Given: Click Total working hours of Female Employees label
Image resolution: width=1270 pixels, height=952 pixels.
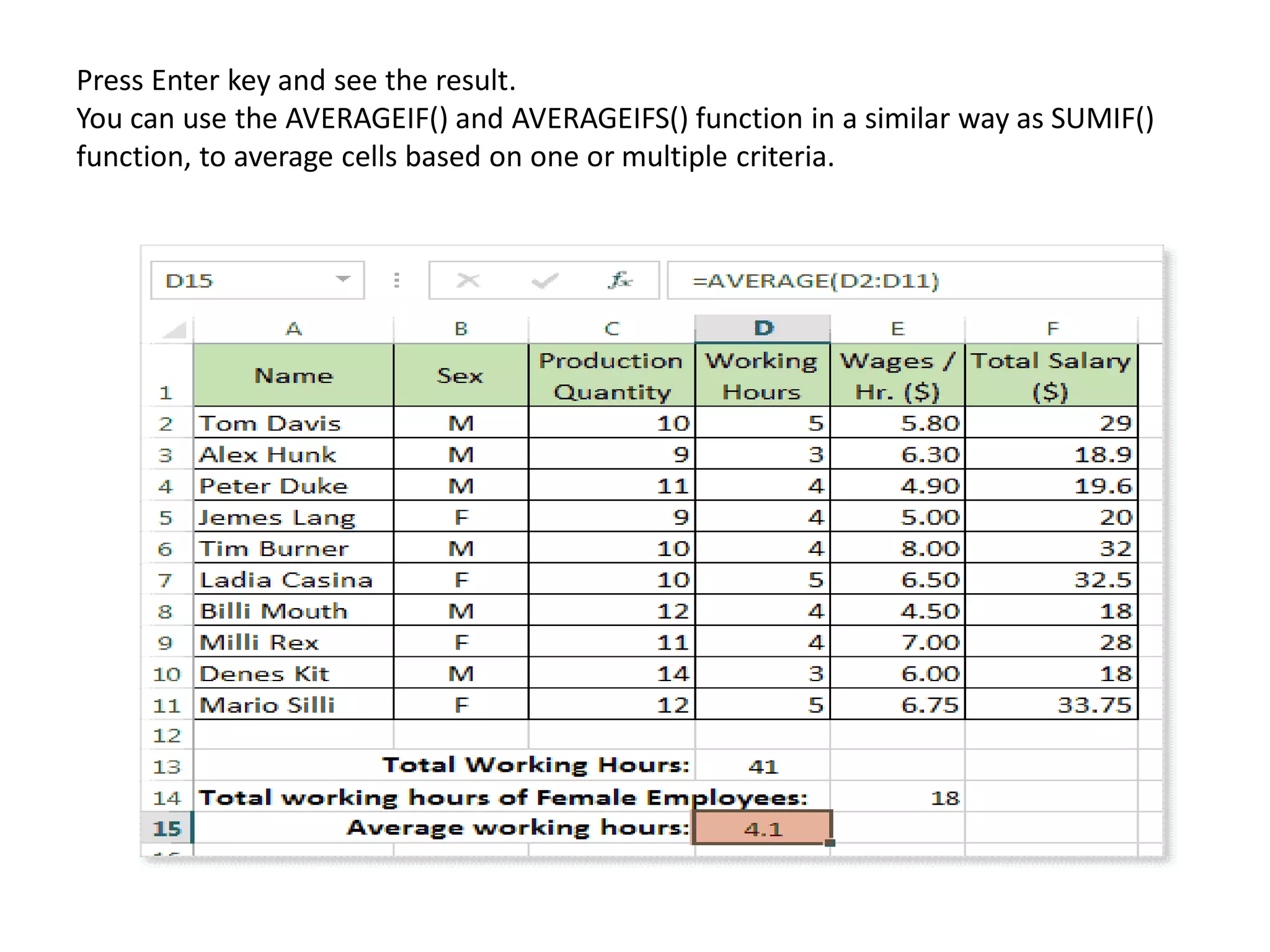Looking at the screenshot, I should (x=503, y=797).
